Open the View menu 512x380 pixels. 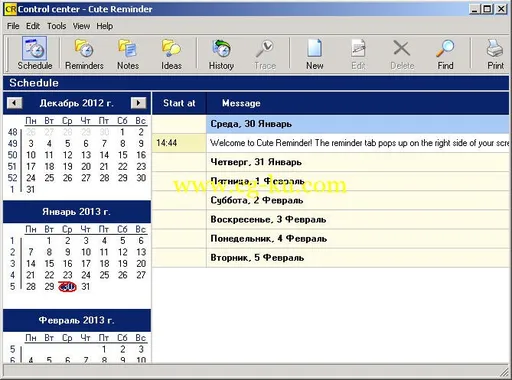[81, 26]
